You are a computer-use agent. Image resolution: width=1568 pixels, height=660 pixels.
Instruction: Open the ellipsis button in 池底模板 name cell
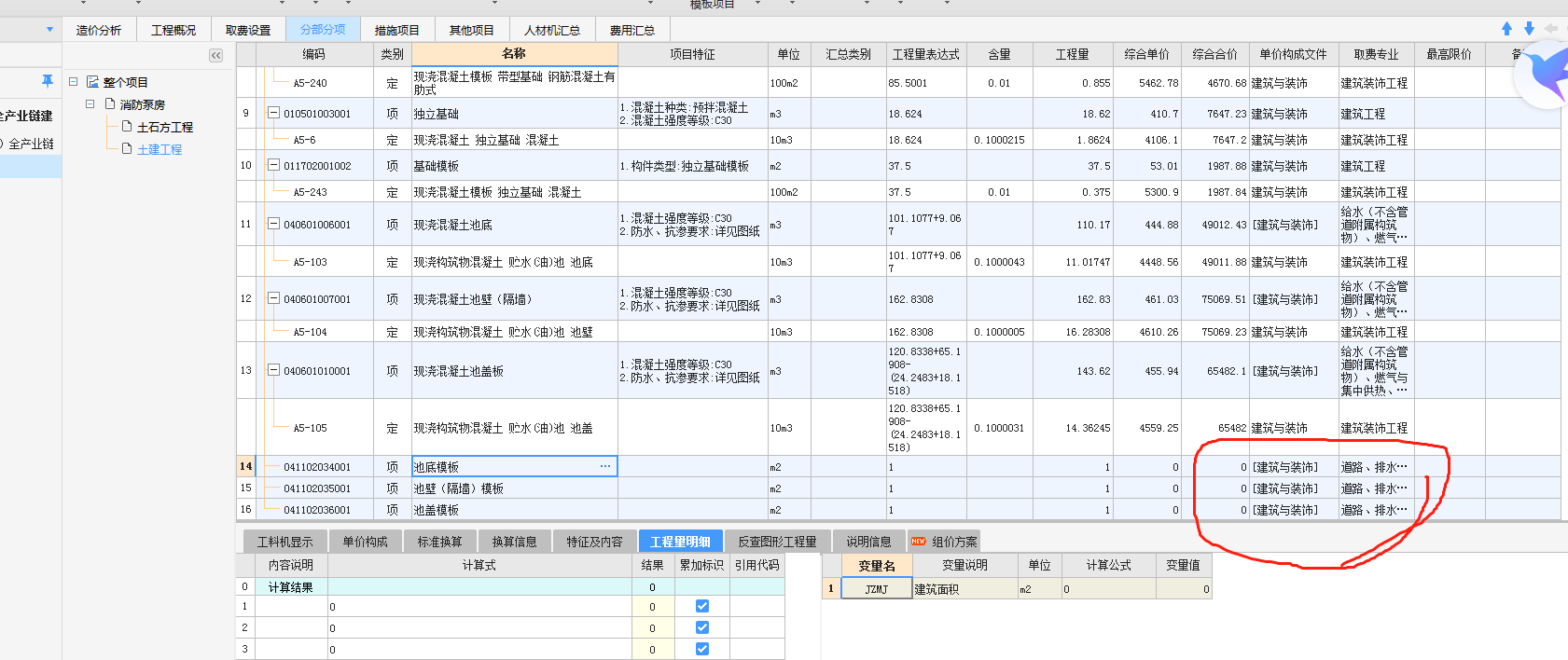point(605,466)
